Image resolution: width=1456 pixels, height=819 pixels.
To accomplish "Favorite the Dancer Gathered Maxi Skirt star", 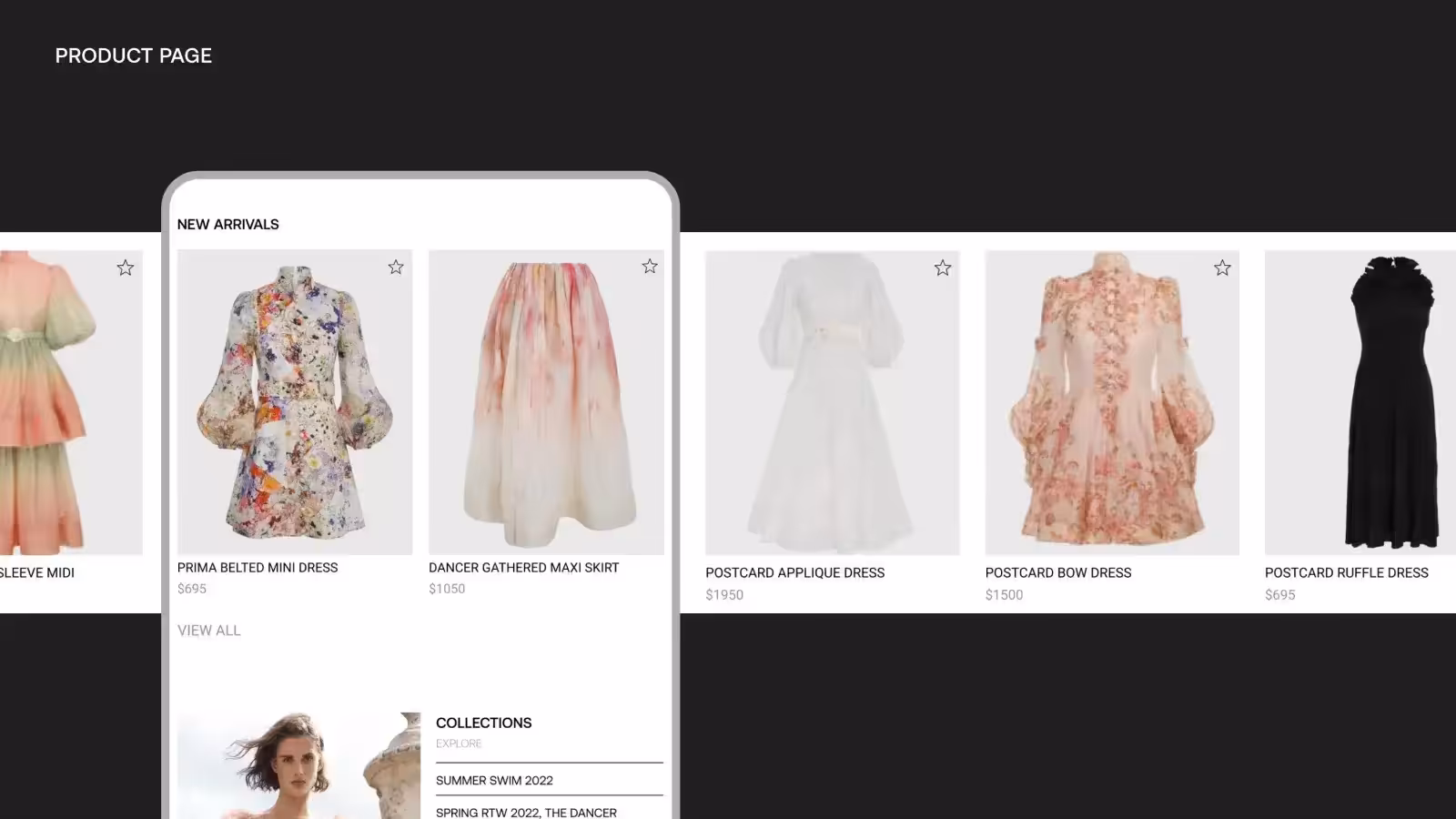I will click(x=649, y=267).
